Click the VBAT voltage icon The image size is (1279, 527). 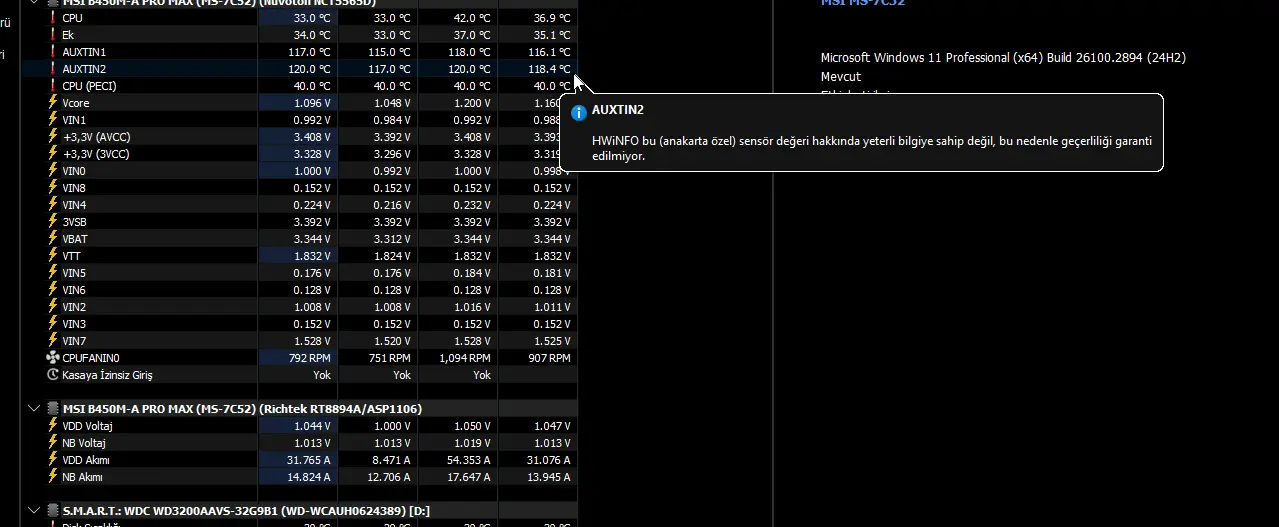click(x=53, y=239)
